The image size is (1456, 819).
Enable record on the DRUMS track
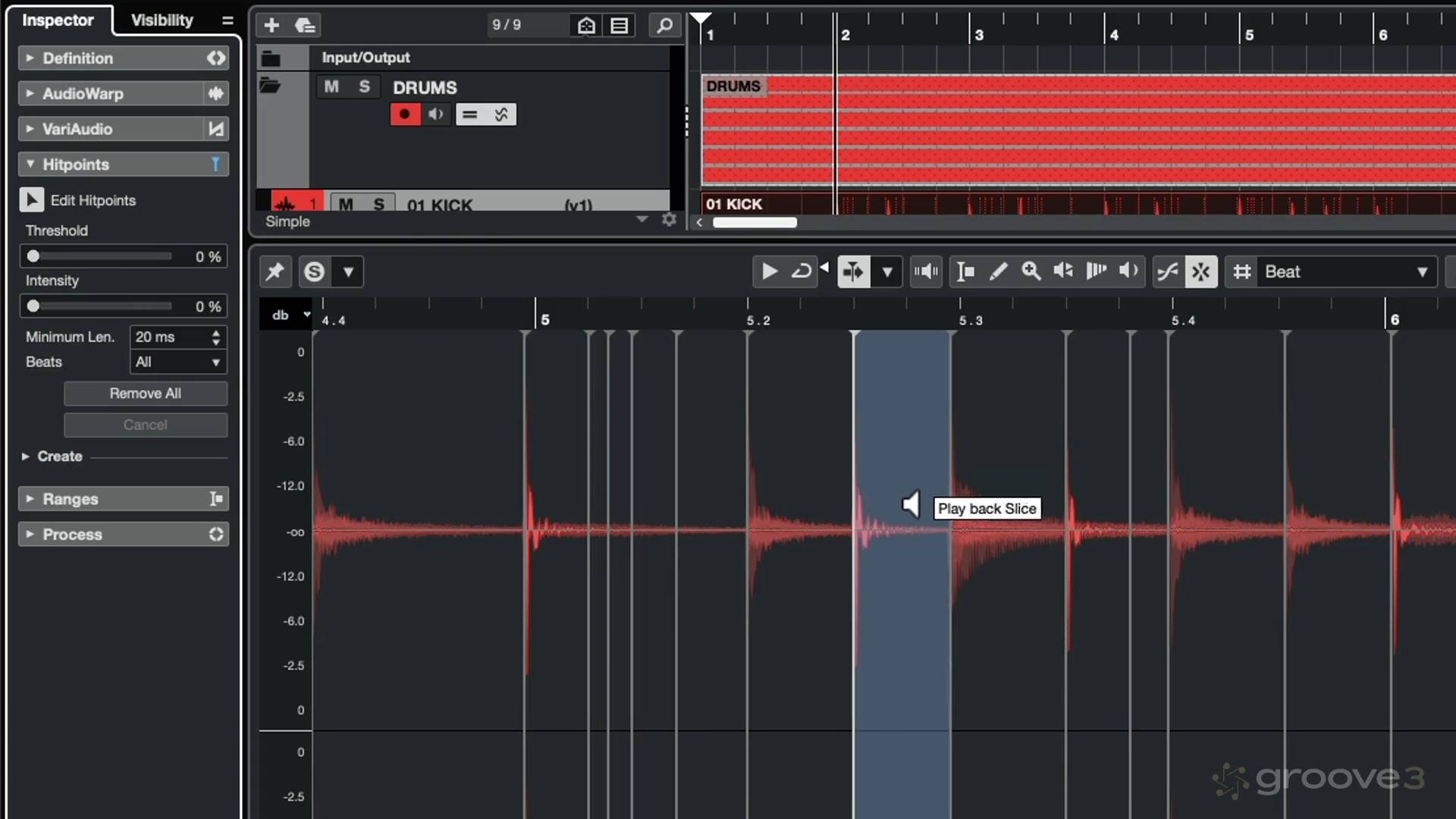(x=405, y=115)
